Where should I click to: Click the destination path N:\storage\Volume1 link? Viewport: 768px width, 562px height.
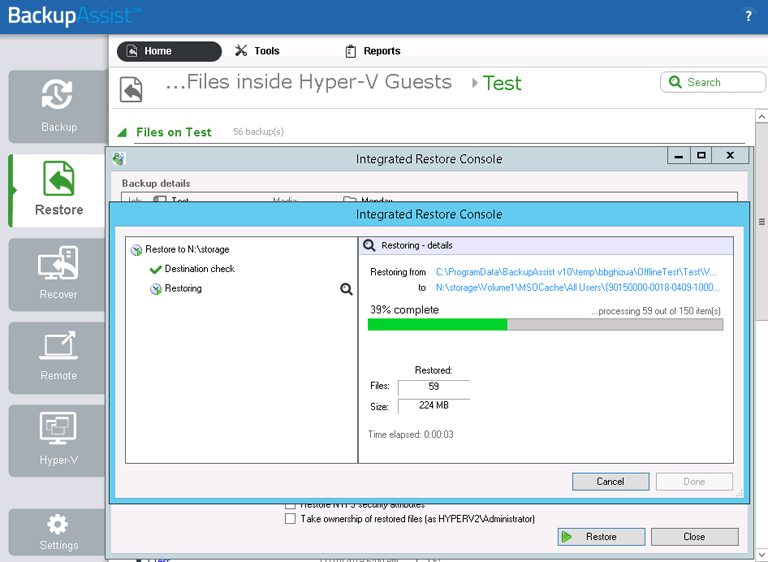pyautogui.click(x=578, y=288)
